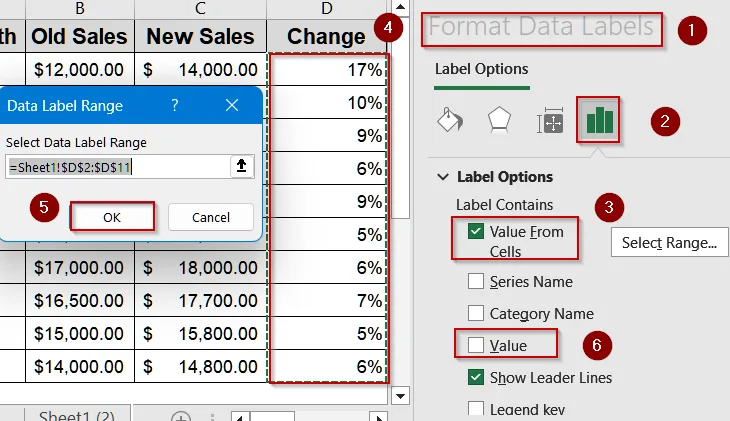
Task: Click the New Sales header cell
Action: coord(200,36)
